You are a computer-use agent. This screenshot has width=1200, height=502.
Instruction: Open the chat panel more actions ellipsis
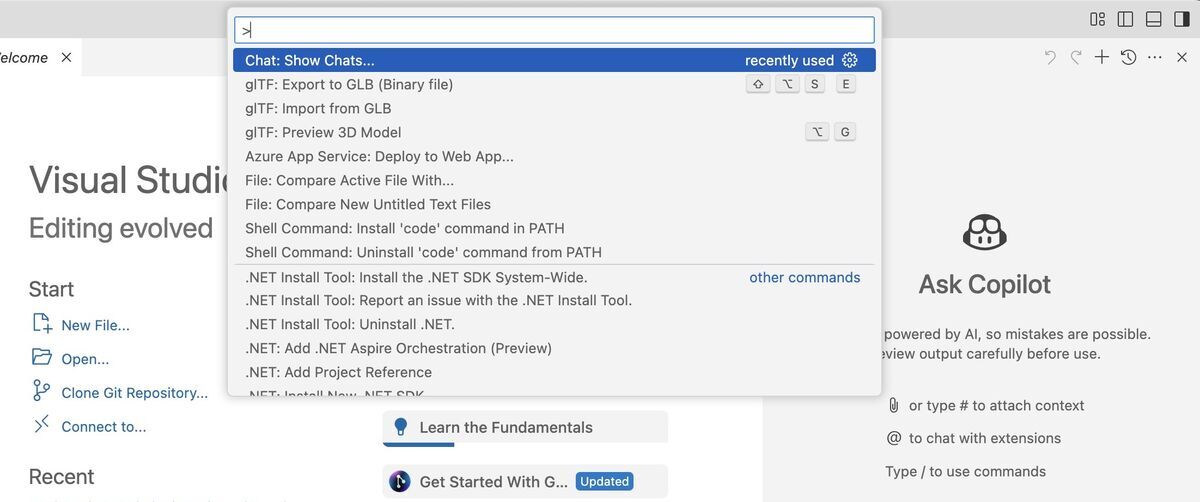pos(1155,58)
